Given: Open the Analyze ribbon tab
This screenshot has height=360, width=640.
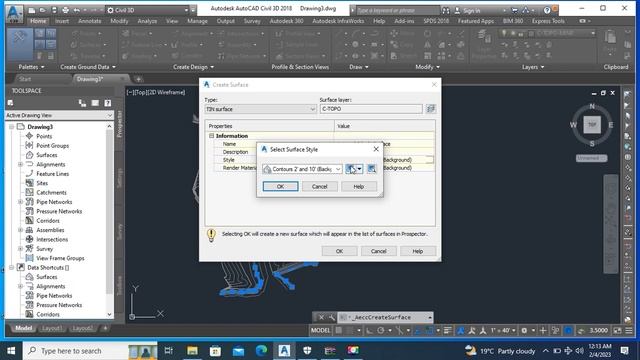Looking at the screenshot, I should click(147, 21).
